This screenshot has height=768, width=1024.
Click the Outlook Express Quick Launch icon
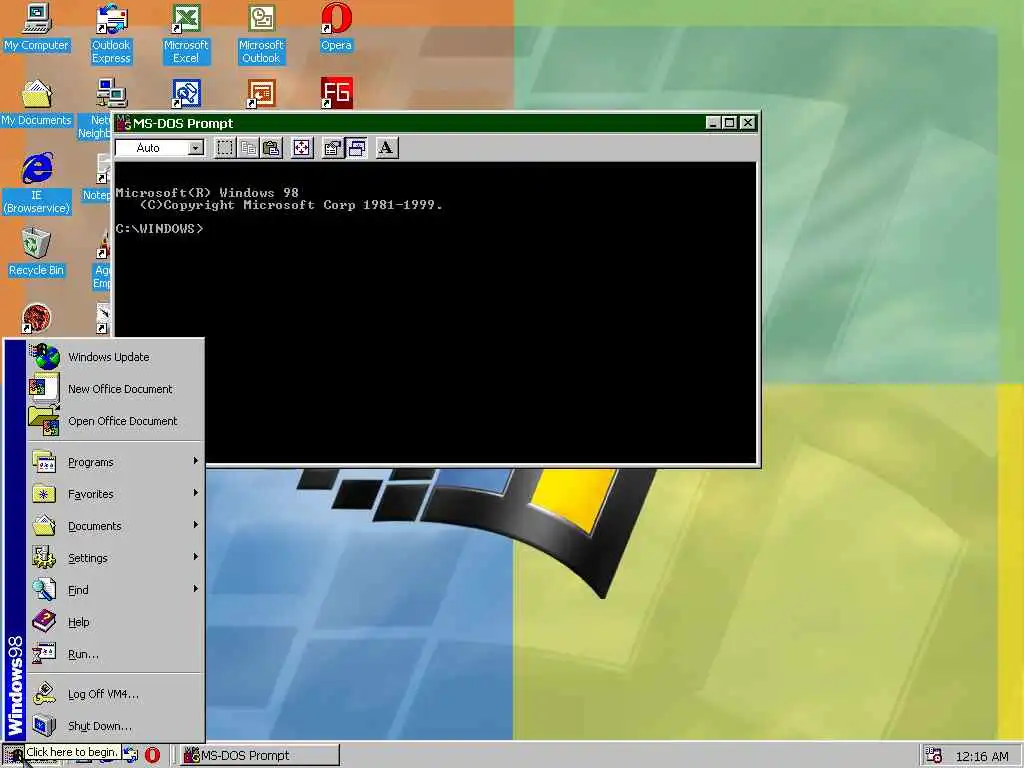coord(131,756)
